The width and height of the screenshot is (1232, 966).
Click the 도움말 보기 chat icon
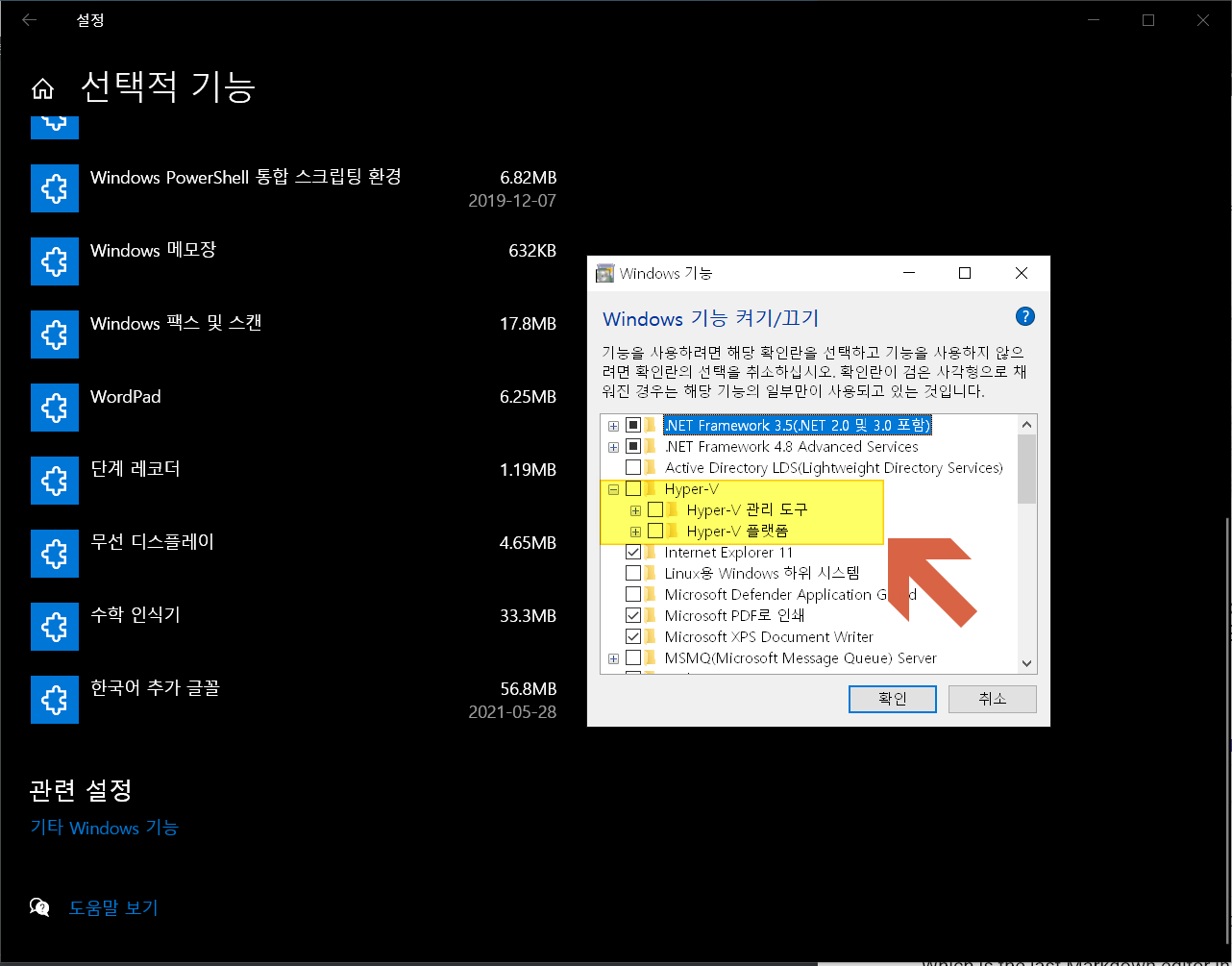coord(39,906)
